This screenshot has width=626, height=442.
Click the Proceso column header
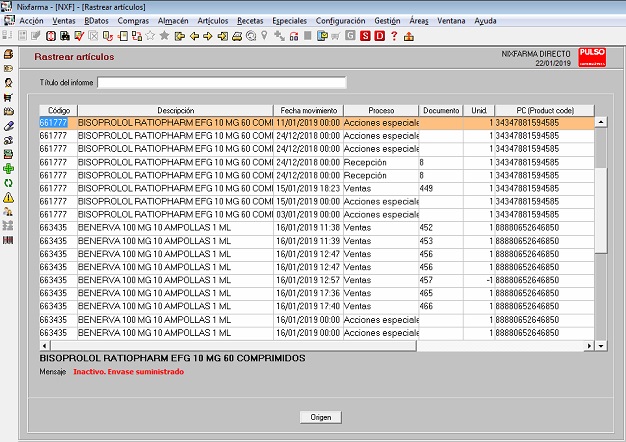tap(381, 111)
